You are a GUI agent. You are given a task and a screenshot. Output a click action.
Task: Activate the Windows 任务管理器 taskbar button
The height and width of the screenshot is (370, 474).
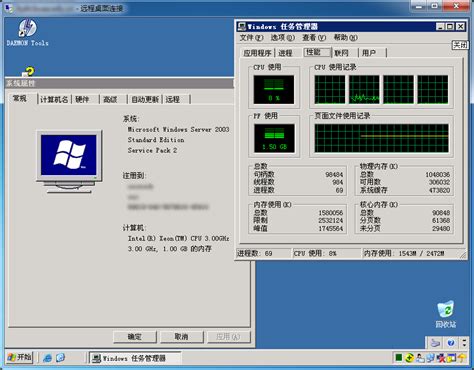click(135, 358)
